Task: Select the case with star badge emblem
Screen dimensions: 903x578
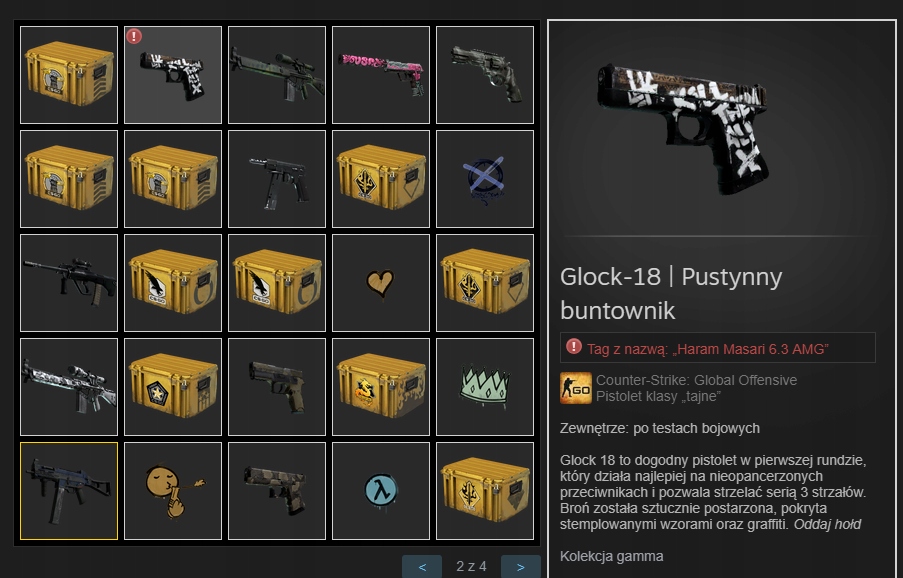Action: 173,387
